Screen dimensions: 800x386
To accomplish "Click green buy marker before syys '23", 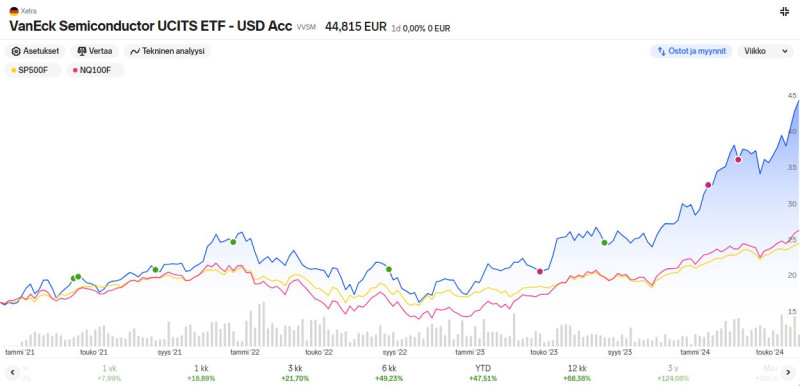I will pyautogui.click(x=605, y=242).
